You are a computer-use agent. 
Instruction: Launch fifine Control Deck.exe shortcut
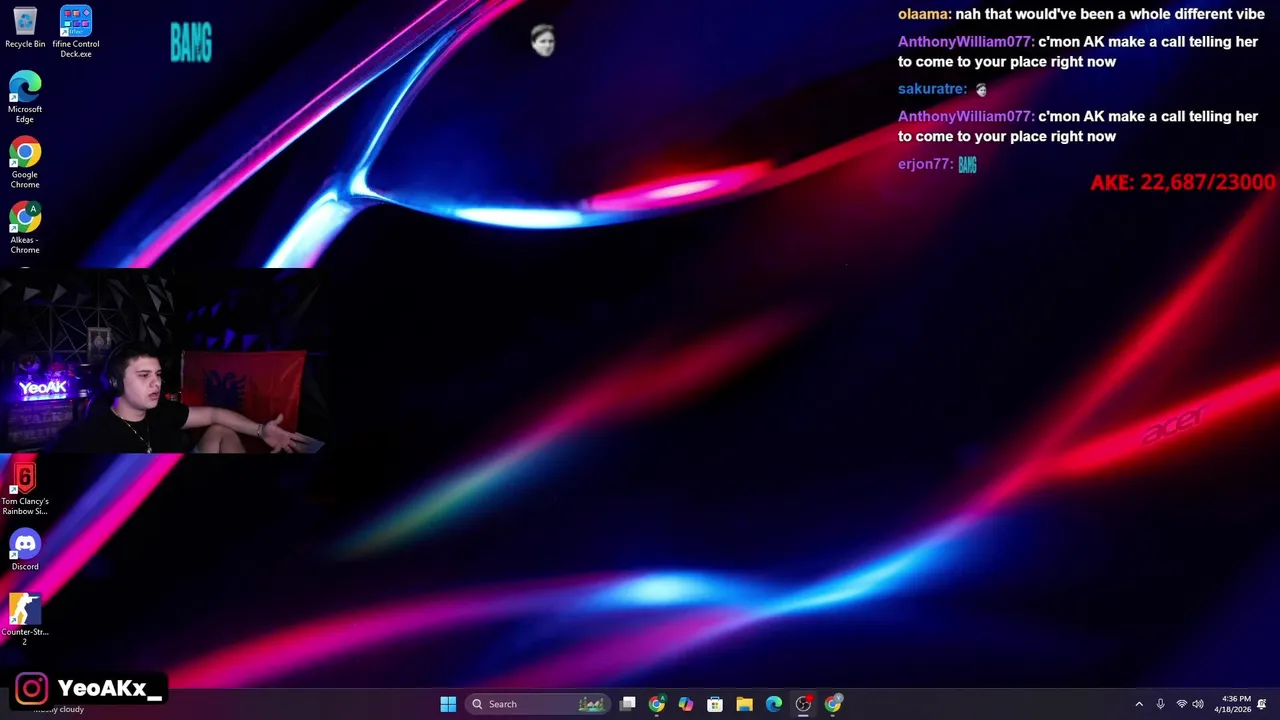coord(76,32)
